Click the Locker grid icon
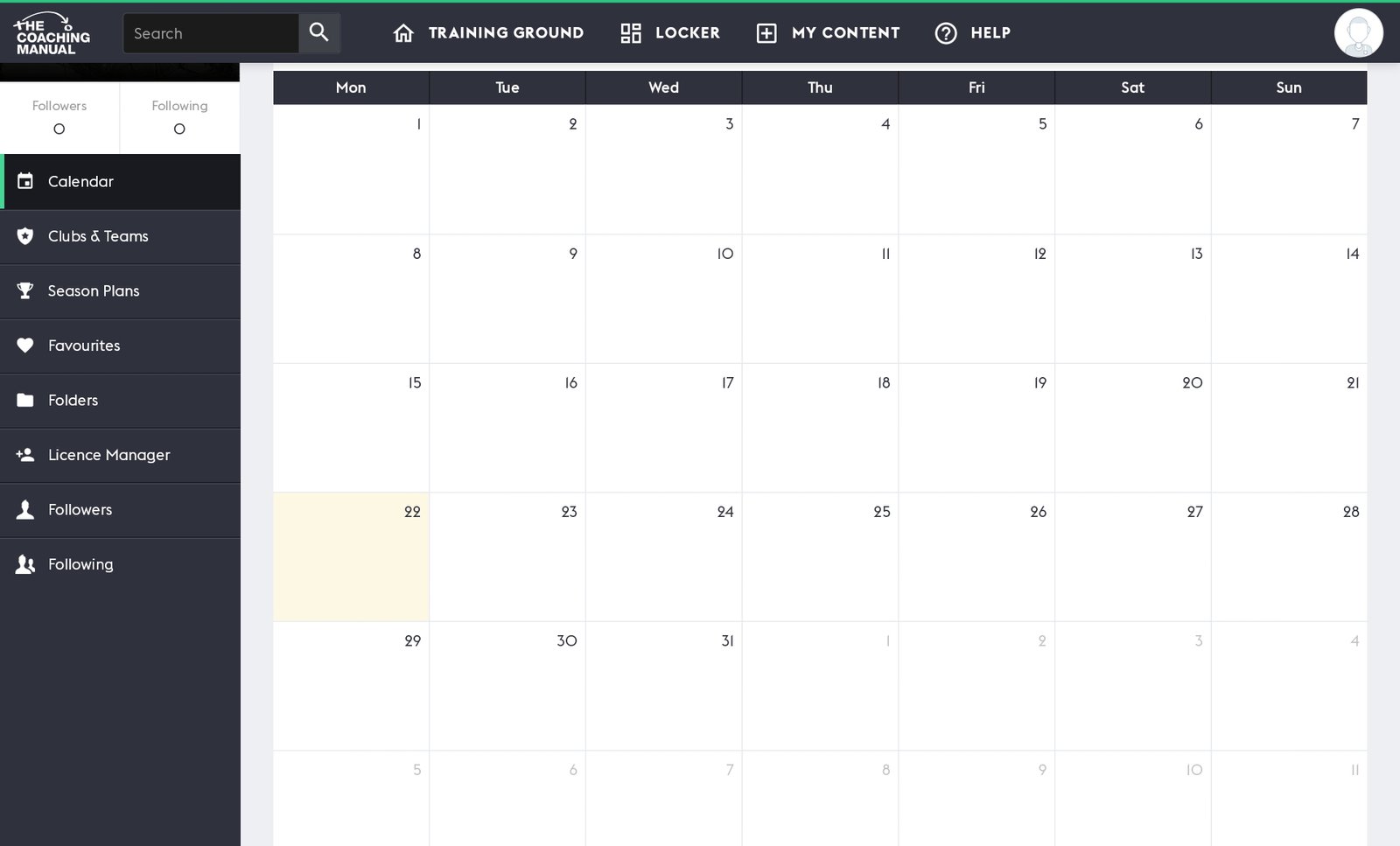Image resolution: width=1400 pixels, height=846 pixels. click(631, 33)
